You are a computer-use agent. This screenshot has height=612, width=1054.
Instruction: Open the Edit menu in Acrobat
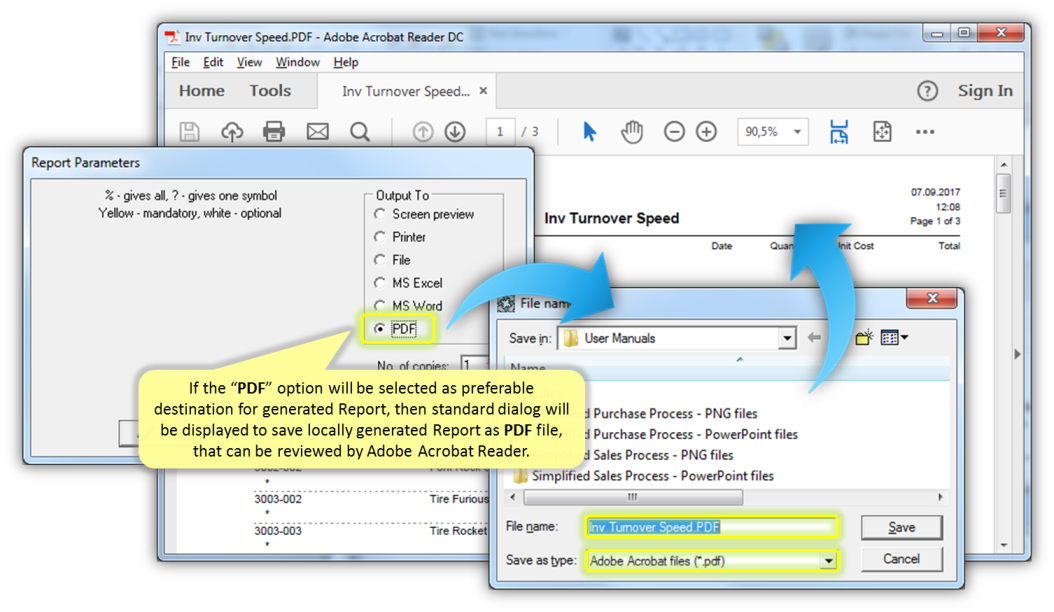pyautogui.click(x=213, y=62)
